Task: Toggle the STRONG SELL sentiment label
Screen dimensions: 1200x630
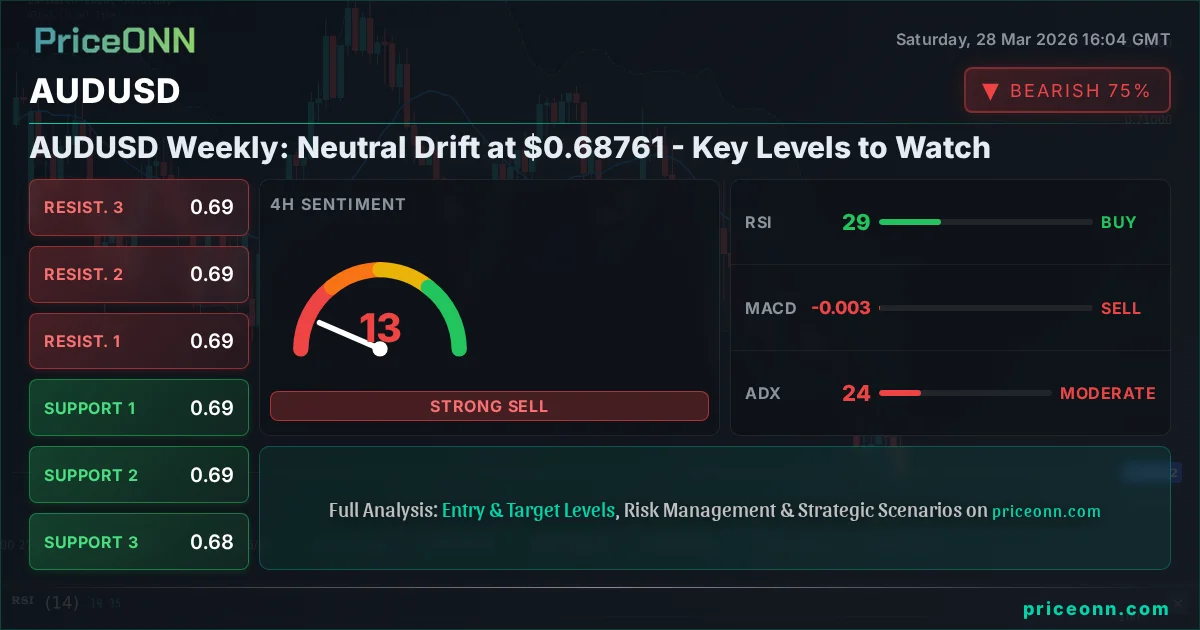Action: (489, 406)
